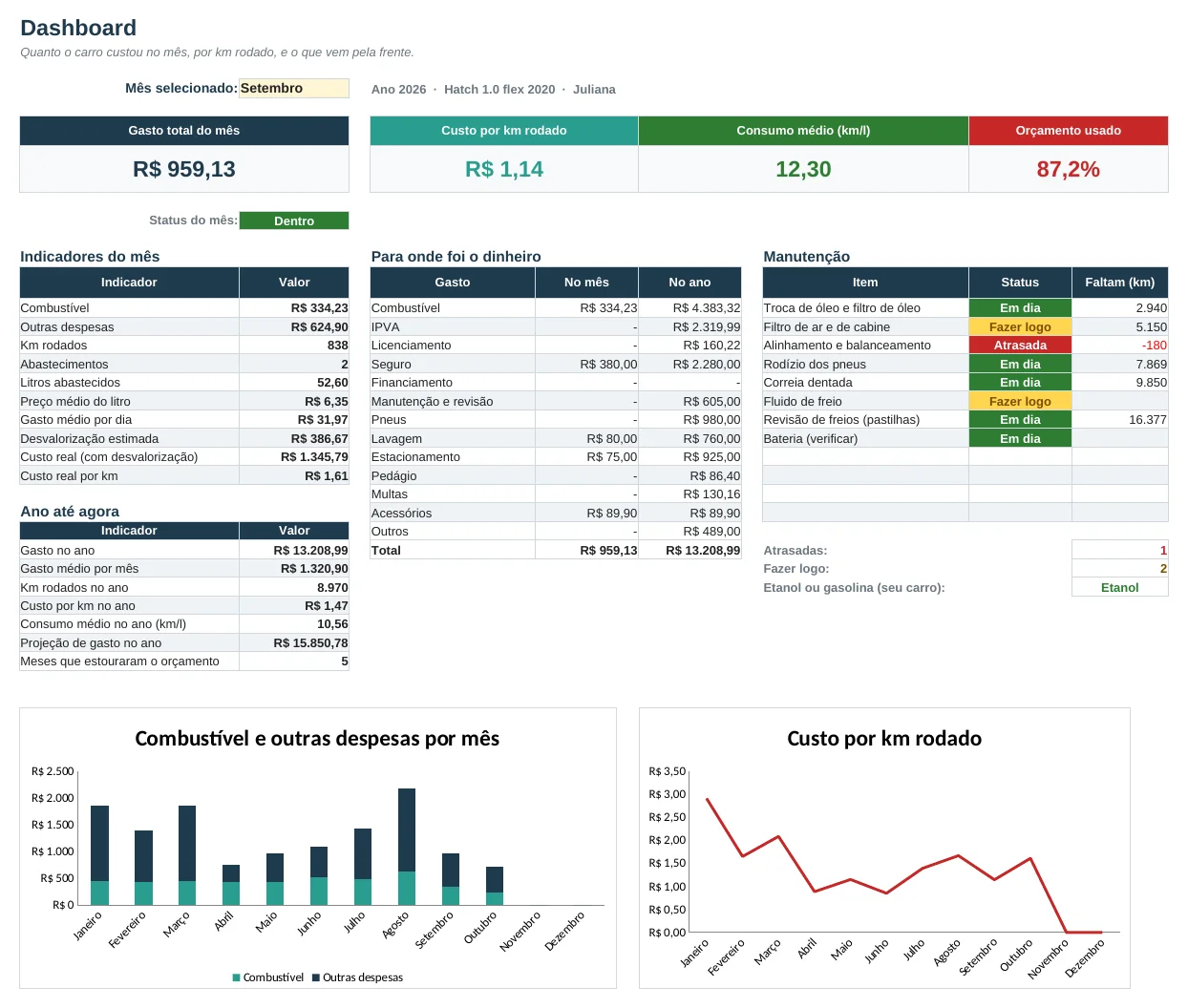The width and height of the screenshot is (1188, 1008).
Task: Click Outros yearly value R$ 489,00
Action: [x=689, y=532]
